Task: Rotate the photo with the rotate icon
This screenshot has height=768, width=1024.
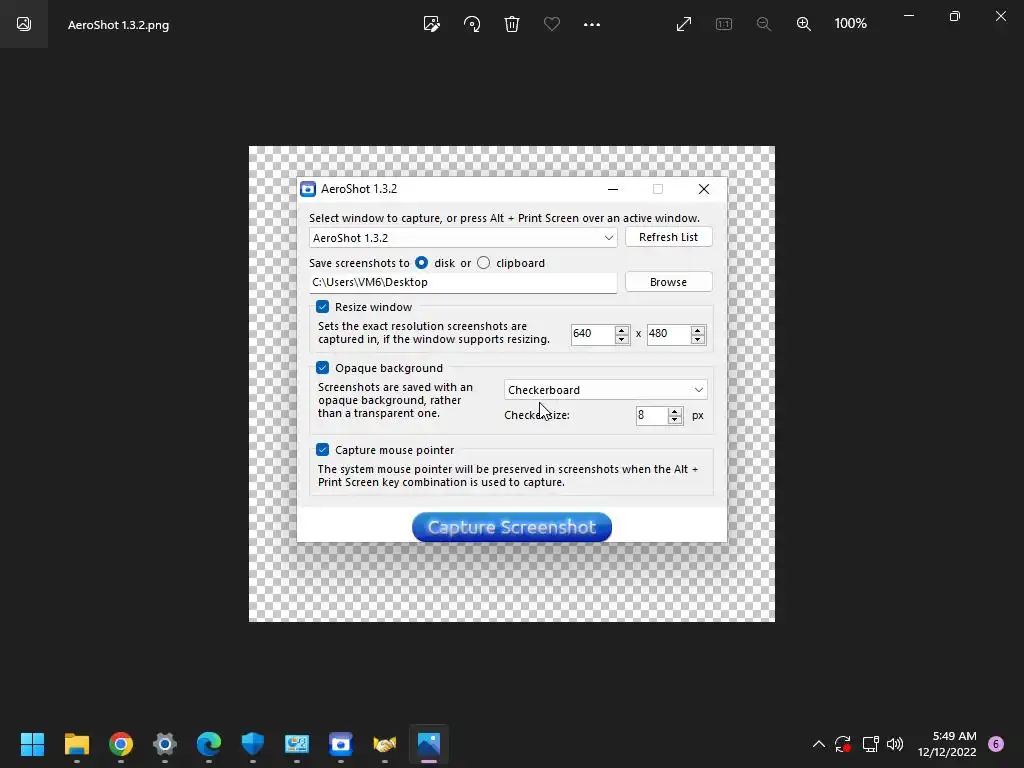Action: click(472, 24)
